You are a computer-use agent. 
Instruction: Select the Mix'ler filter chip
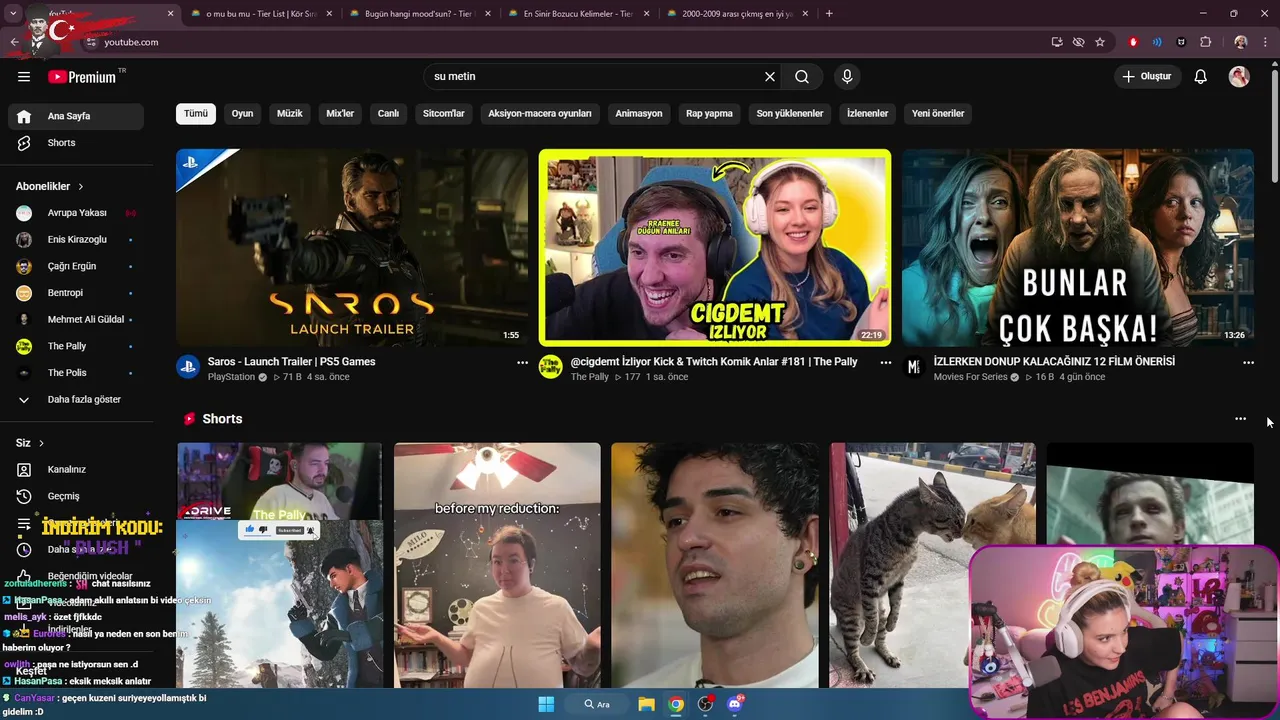[340, 114]
